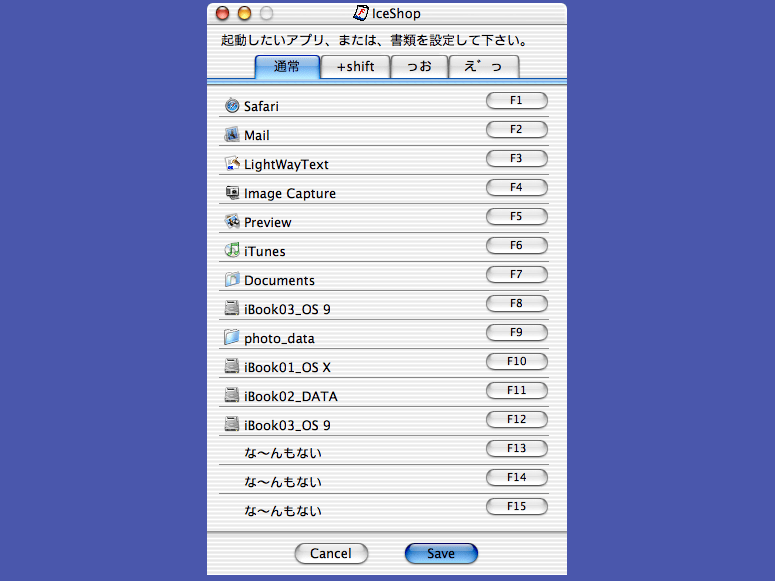Save the launcher assignments
Screen dimensions: 775x581
click(441, 553)
